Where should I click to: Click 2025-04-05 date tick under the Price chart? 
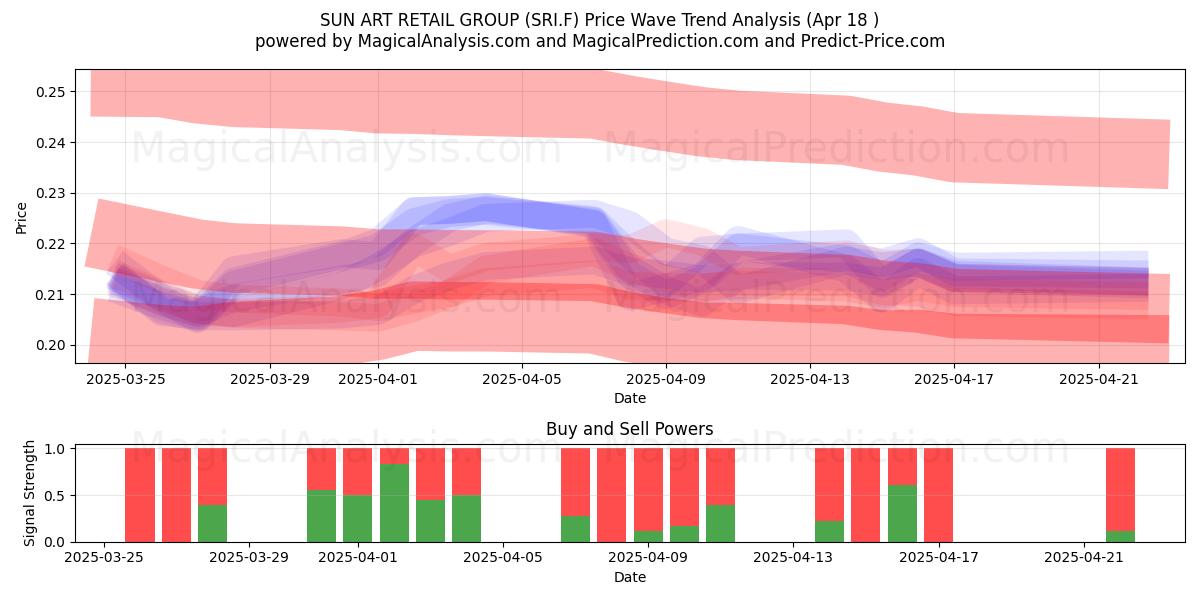point(522,379)
